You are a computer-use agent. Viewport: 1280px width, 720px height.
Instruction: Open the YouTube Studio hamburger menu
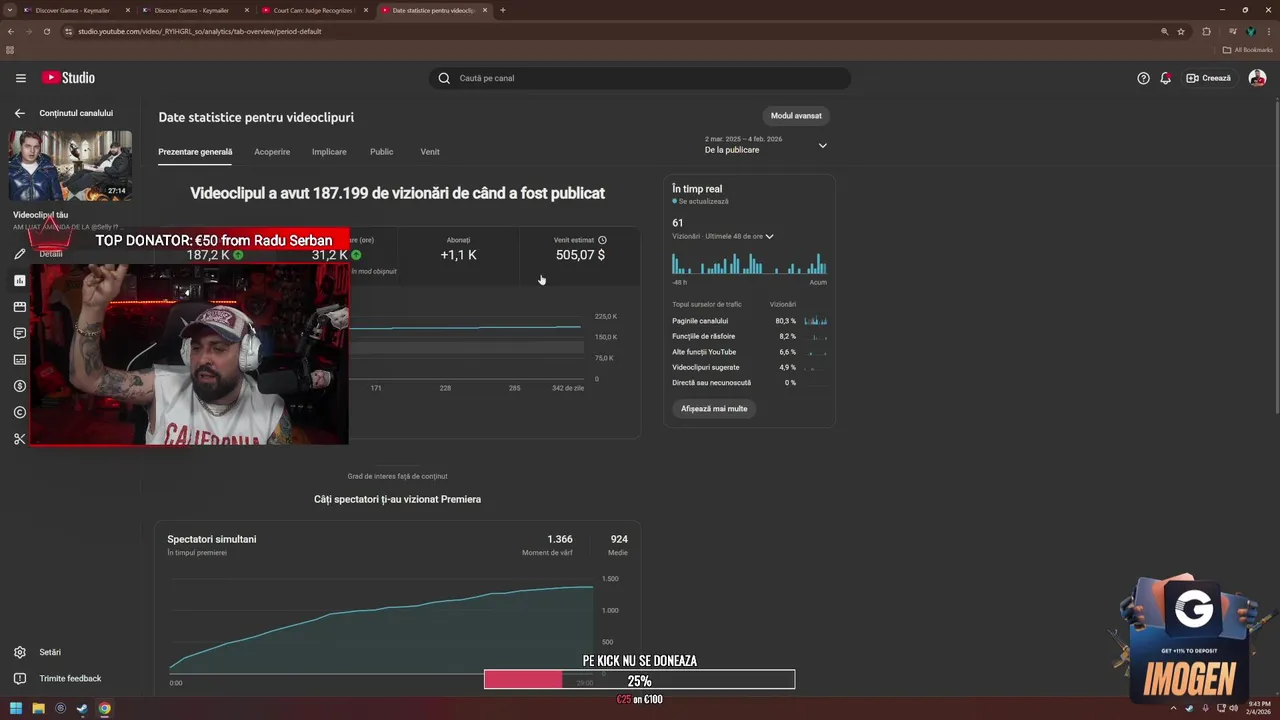(20, 78)
